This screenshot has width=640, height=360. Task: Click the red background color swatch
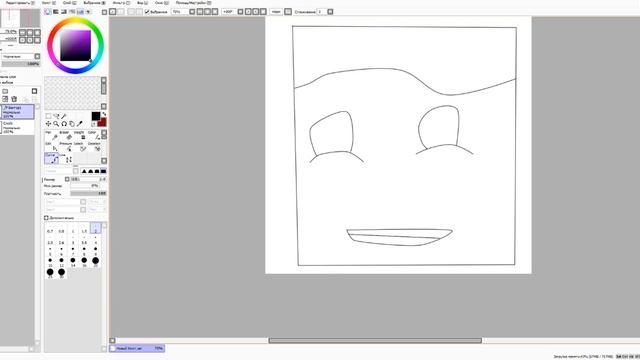[x=102, y=122]
